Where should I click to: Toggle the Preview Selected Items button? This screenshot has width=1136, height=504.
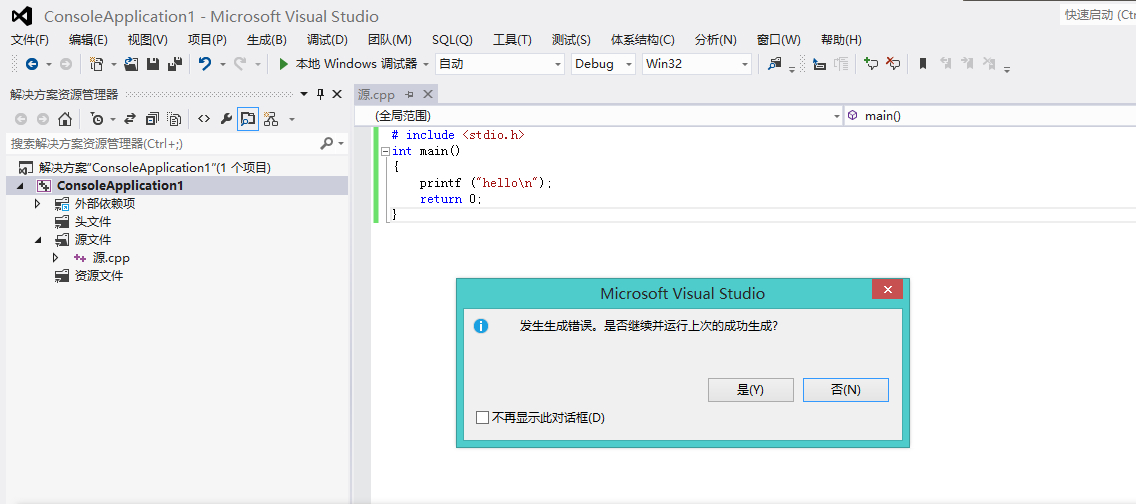pos(248,119)
